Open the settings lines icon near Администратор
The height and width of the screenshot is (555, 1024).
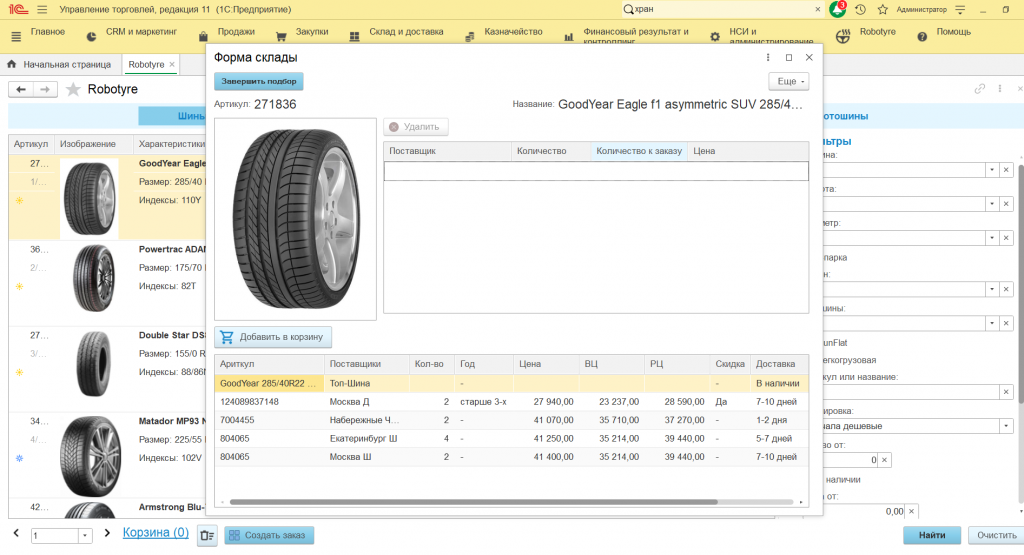tap(960, 10)
